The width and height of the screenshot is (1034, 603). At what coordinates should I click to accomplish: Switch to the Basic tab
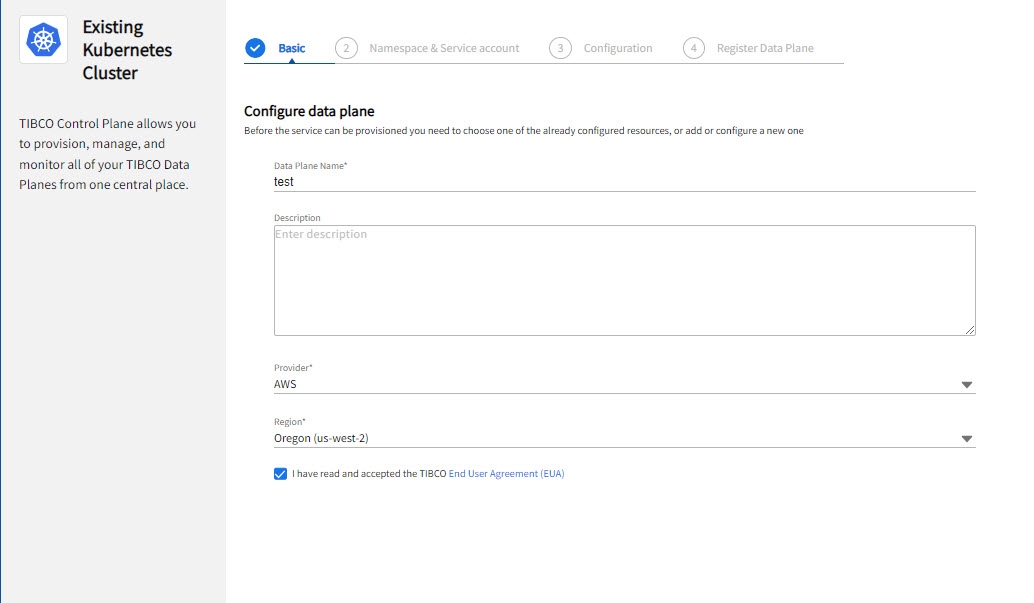(292, 48)
